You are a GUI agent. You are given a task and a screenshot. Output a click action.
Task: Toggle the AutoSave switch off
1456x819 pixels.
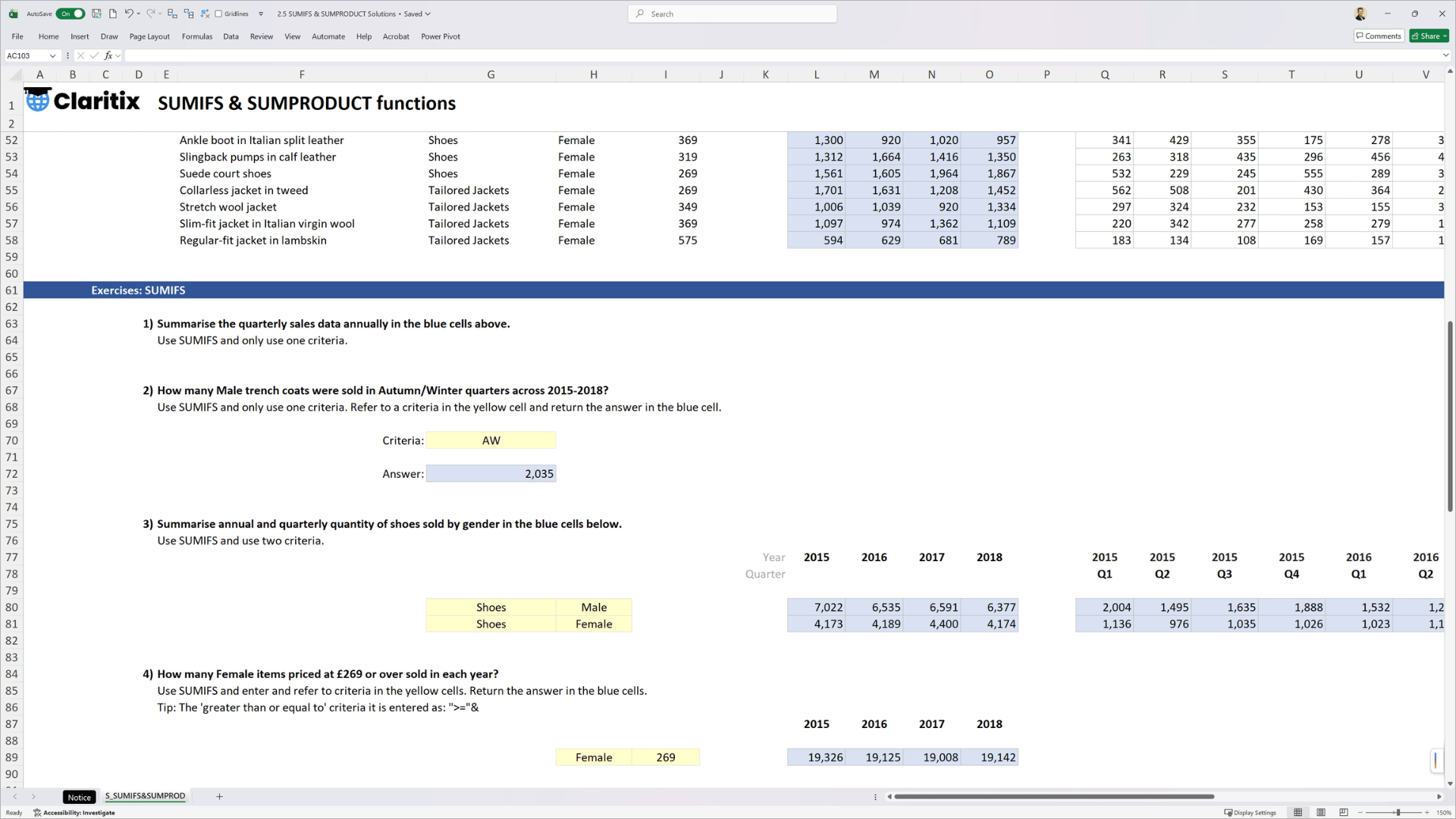[71, 14]
